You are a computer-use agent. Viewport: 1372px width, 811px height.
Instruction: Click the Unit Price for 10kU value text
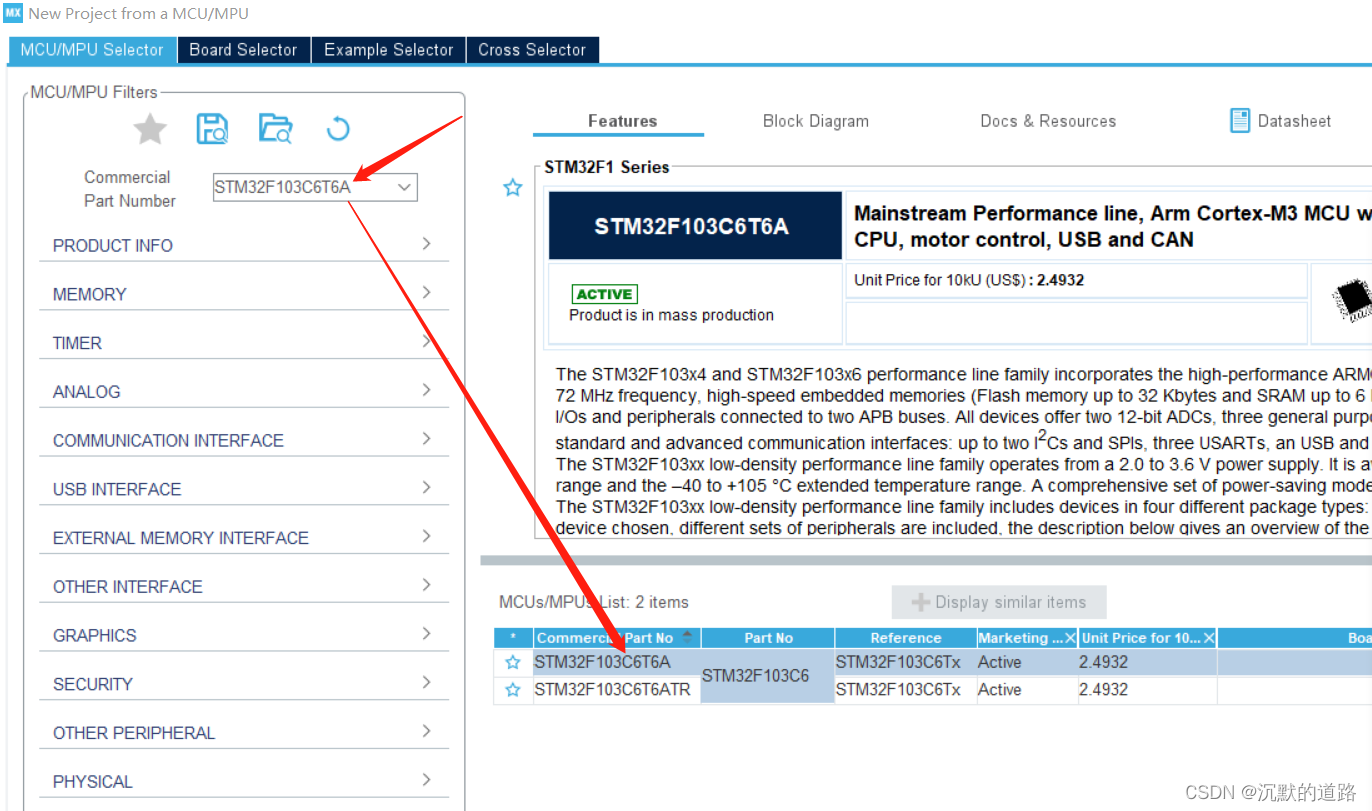1061,280
